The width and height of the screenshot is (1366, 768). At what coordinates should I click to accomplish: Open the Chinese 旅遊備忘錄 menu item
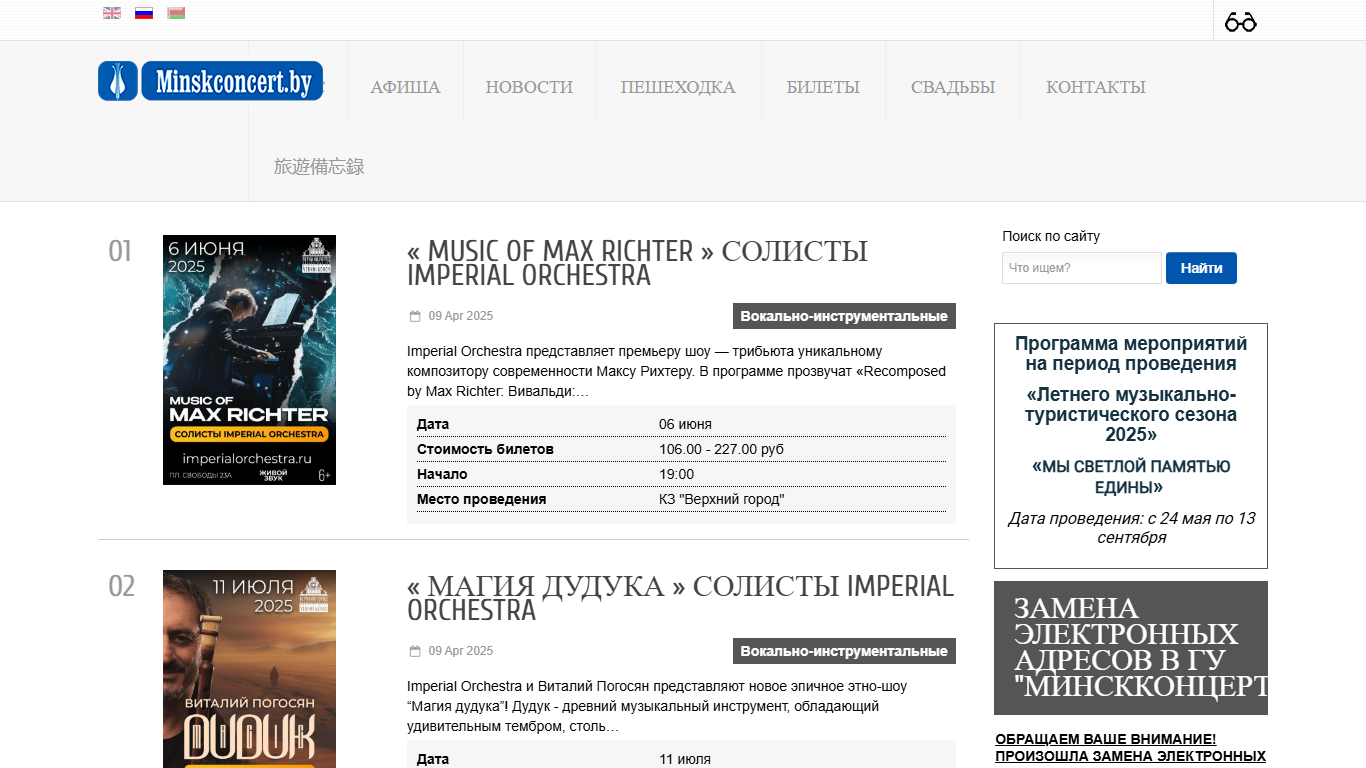319,167
